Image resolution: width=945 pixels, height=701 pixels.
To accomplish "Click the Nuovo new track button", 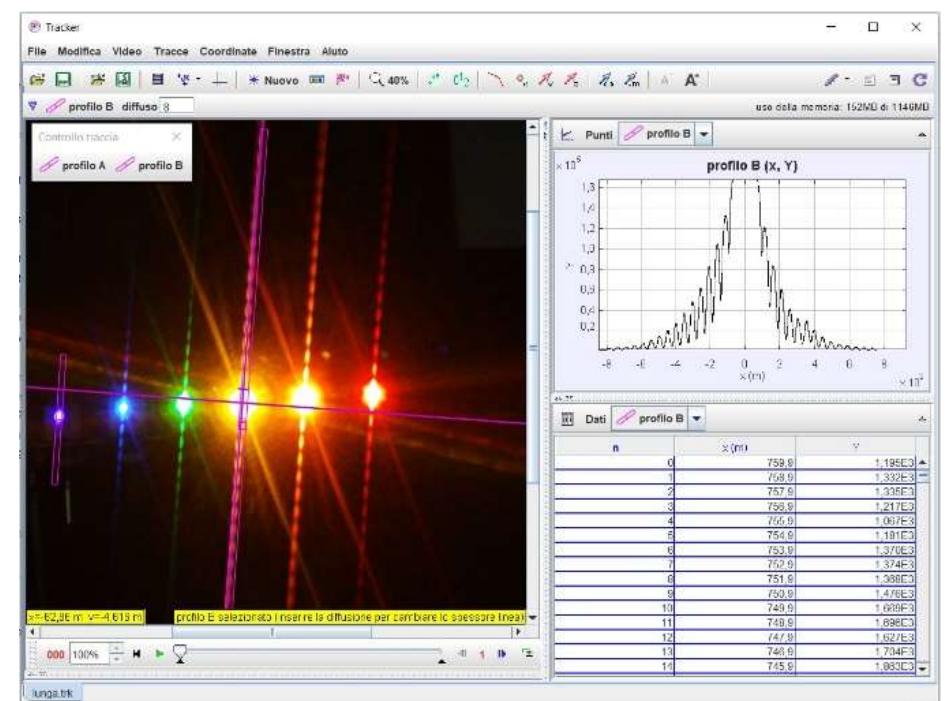I will (274, 80).
